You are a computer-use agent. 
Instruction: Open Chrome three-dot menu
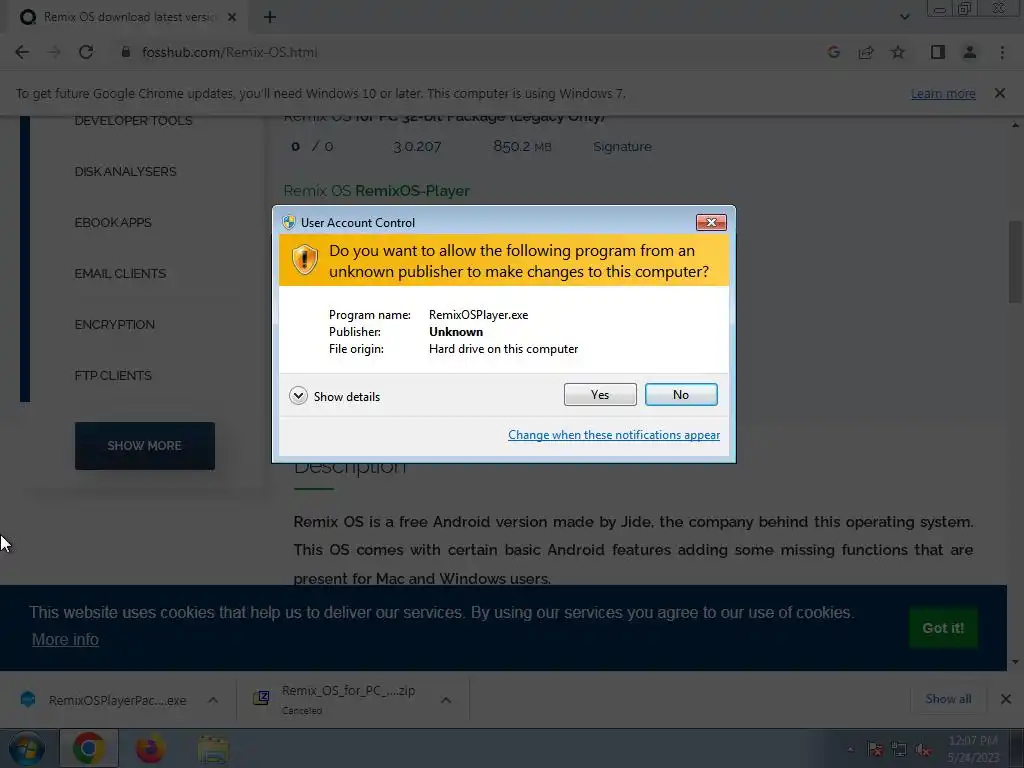[x=1002, y=52]
